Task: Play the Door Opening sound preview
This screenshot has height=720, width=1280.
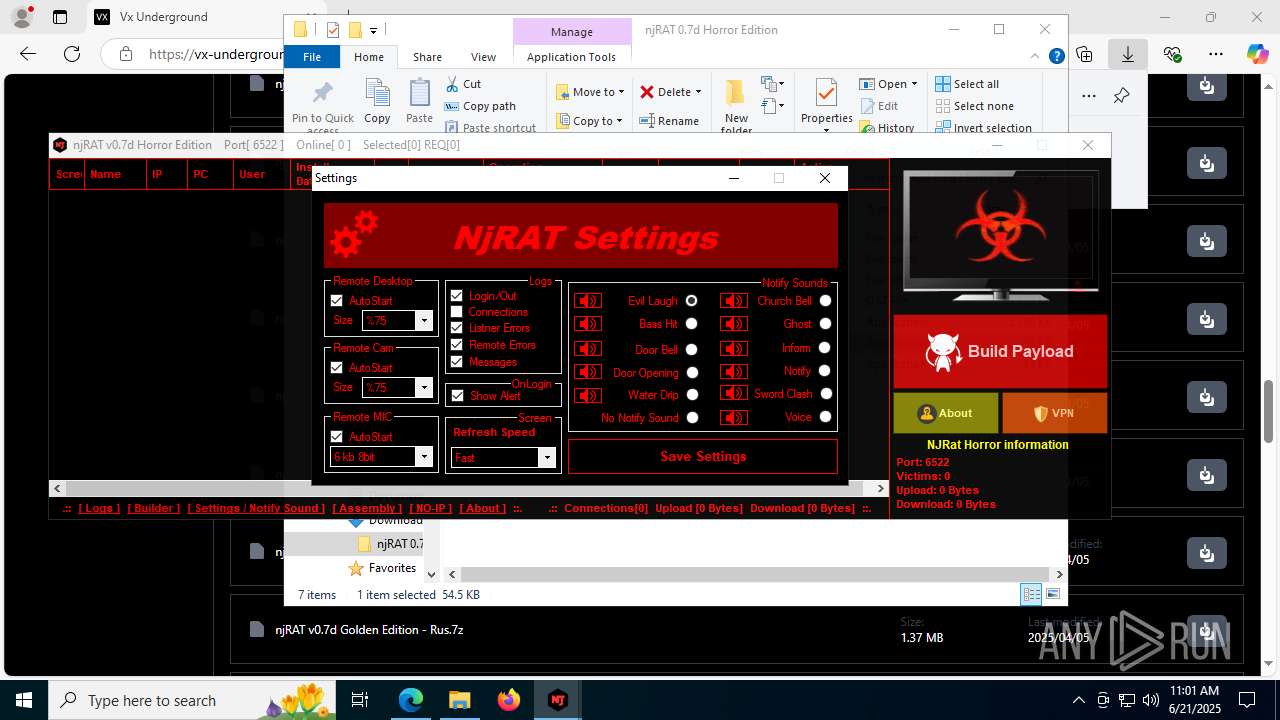Action: pyautogui.click(x=588, y=372)
